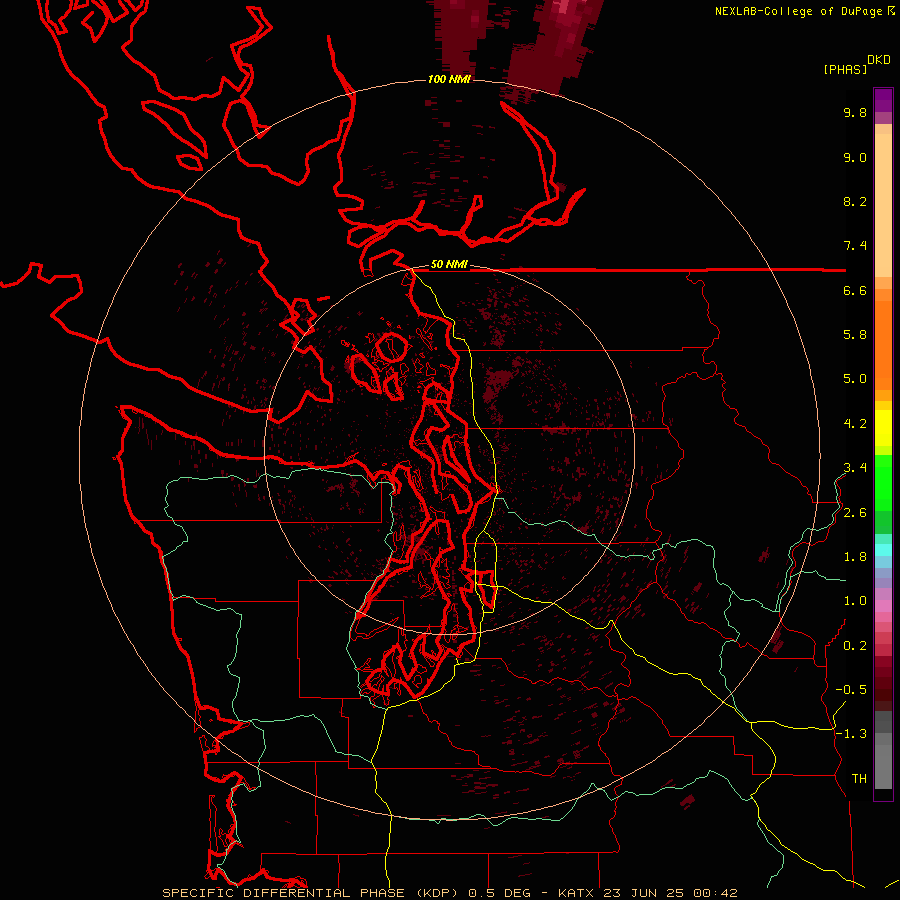Pick the cyan band in the color scale
Viewport: 900px width, 900px height.
(x=883, y=550)
